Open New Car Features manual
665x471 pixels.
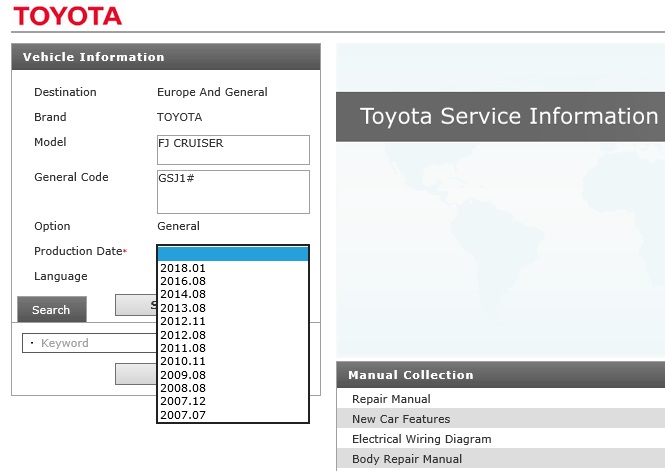tap(500, 419)
